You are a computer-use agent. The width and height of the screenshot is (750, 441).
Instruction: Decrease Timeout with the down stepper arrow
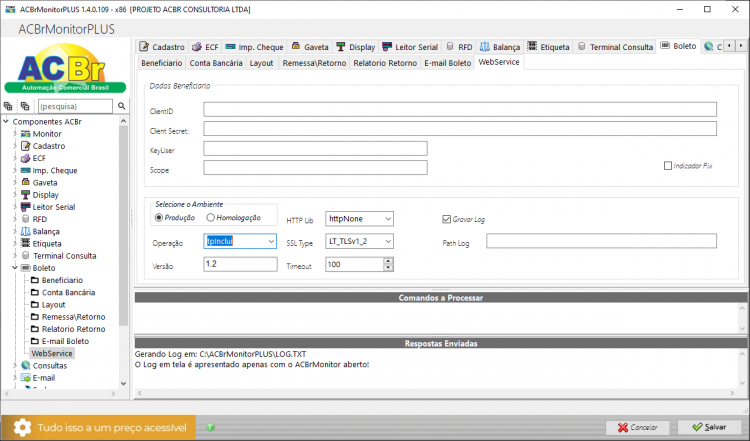388,268
